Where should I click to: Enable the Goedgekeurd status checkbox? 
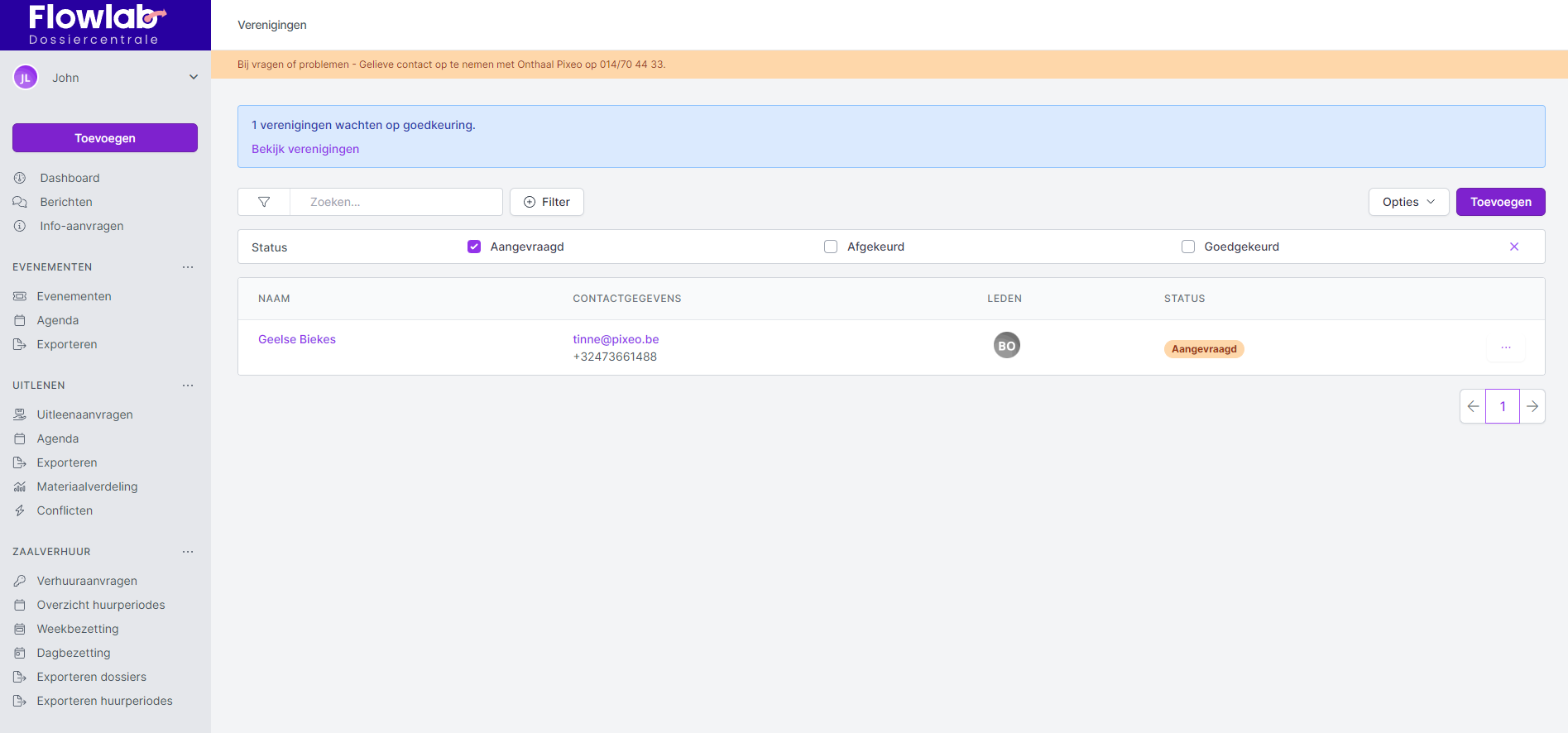tap(1188, 247)
